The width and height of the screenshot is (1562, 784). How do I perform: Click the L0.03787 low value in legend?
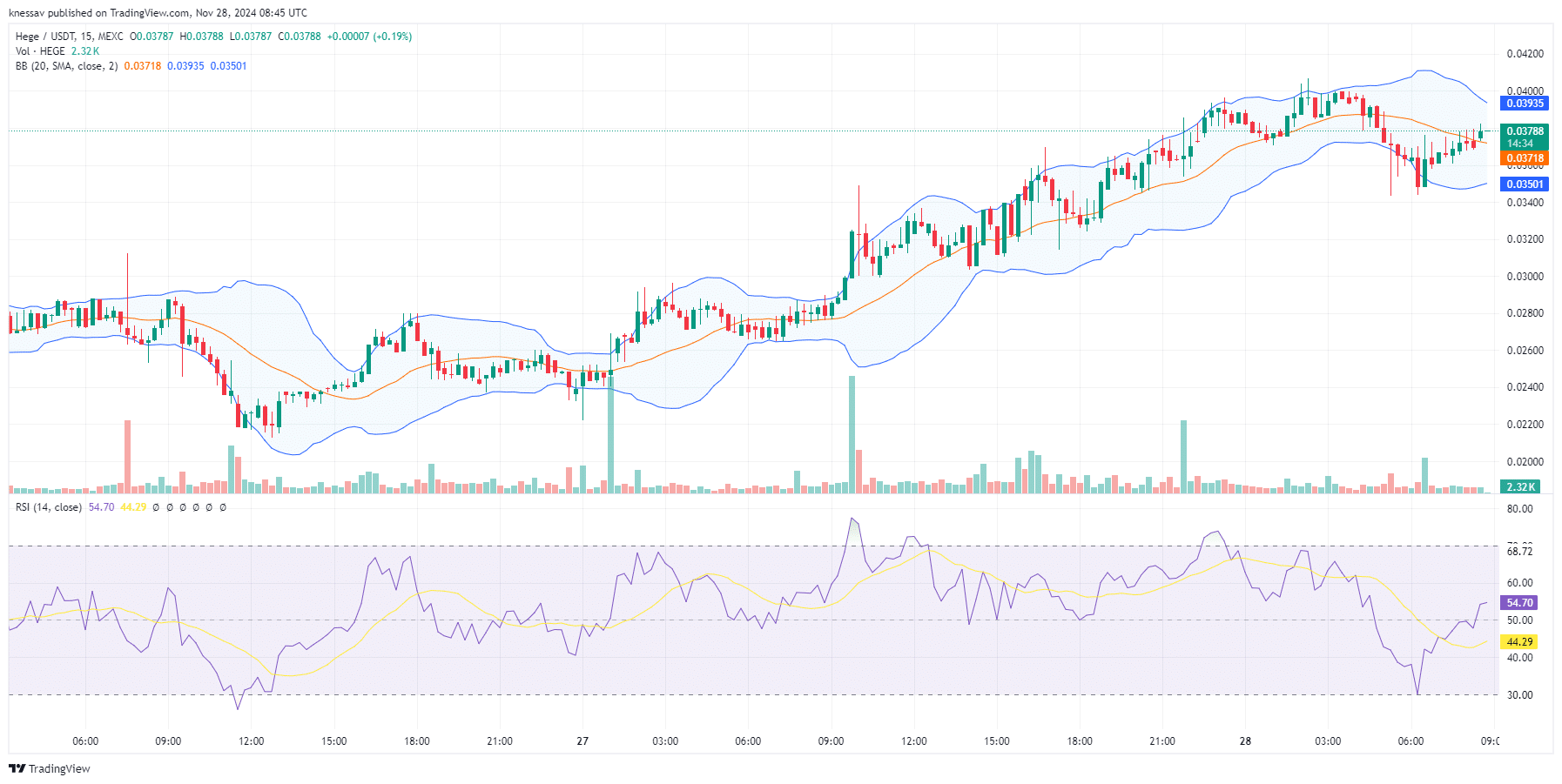(x=251, y=37)
